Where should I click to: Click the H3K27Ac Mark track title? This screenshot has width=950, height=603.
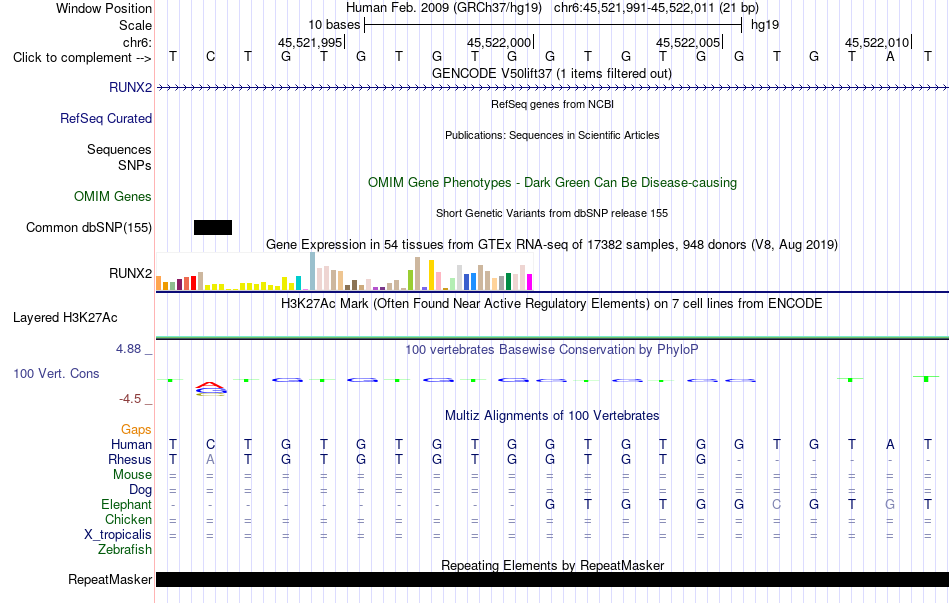[x=552, y=303]
